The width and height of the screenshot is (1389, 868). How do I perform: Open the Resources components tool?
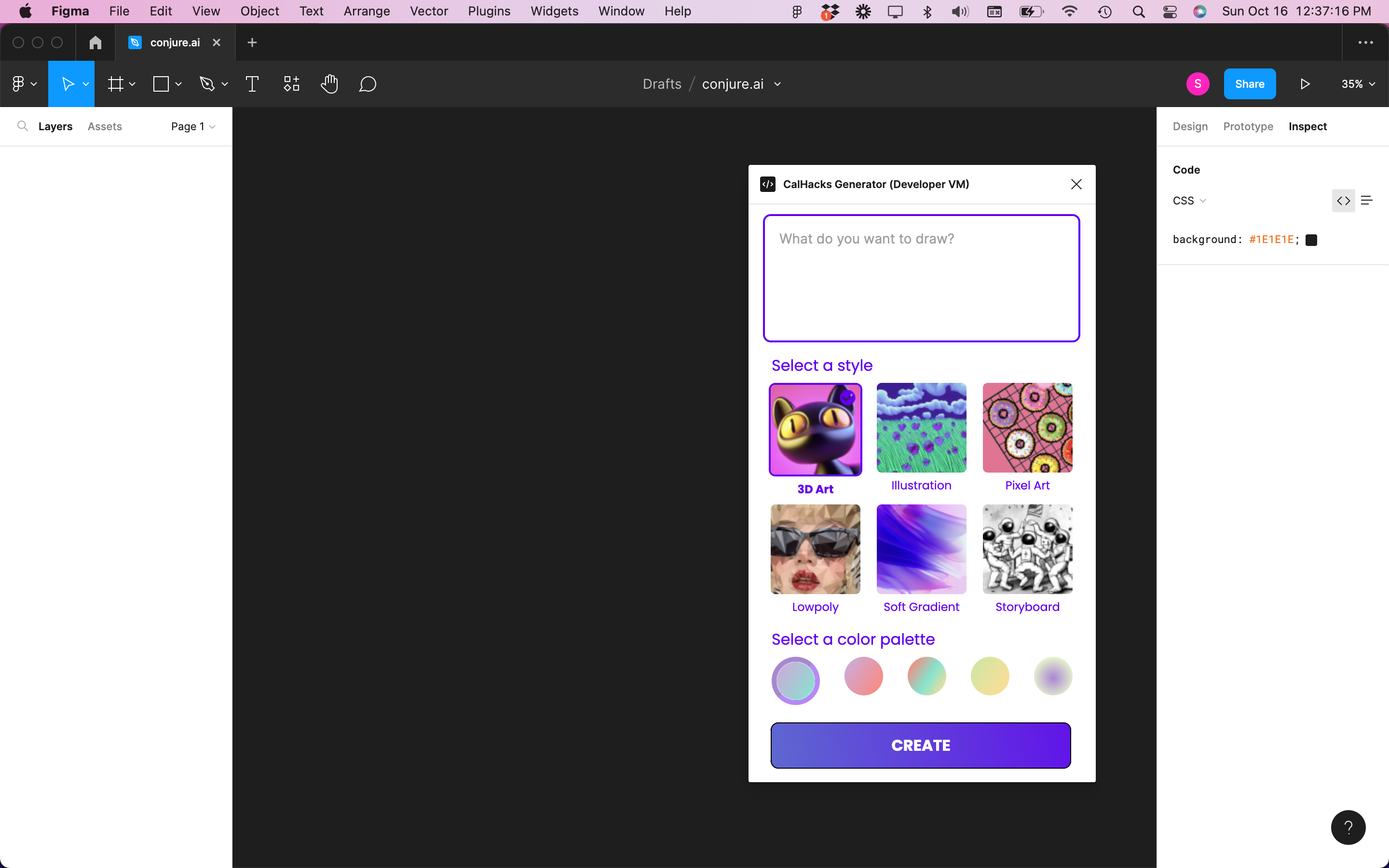[292, 84]
